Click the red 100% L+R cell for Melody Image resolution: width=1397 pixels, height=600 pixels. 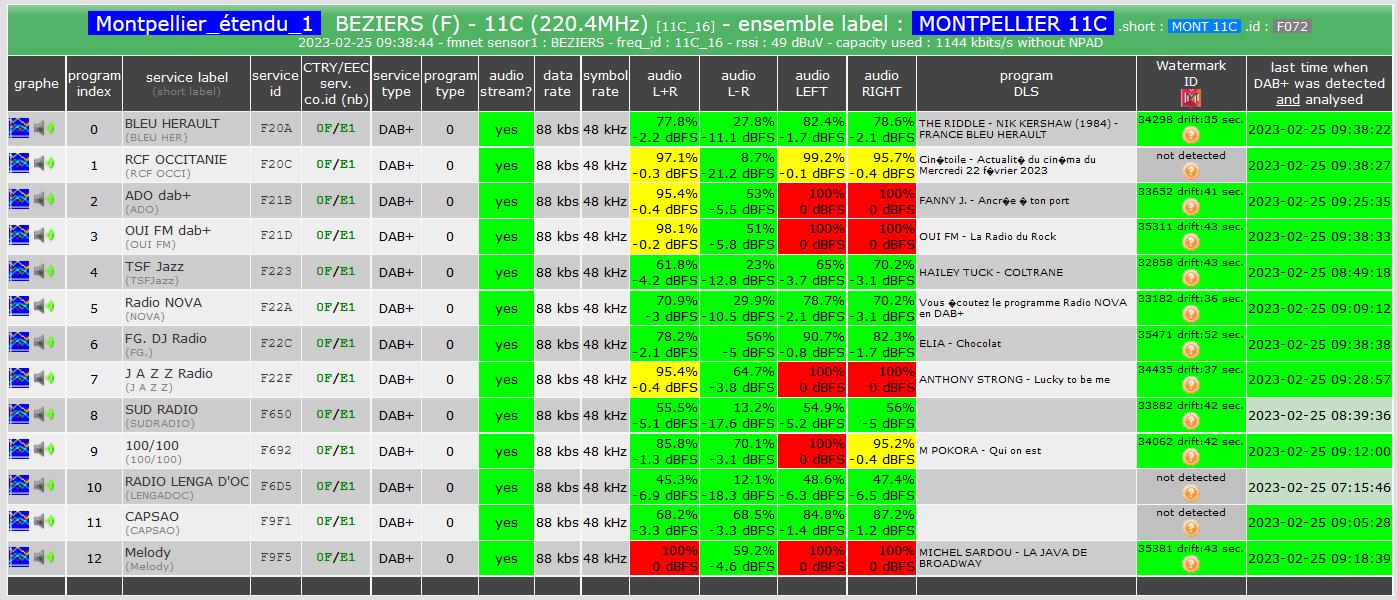(664, 558)
